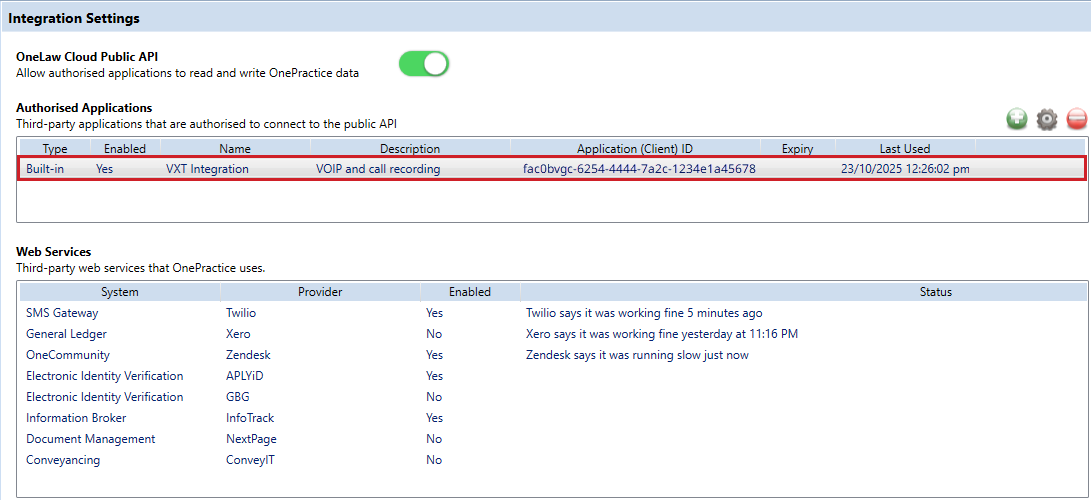This screenshot has height=500, width=1091.
Task: Select the VXT Integration application name
Action: pyautogui.click(x=207, y=169)
